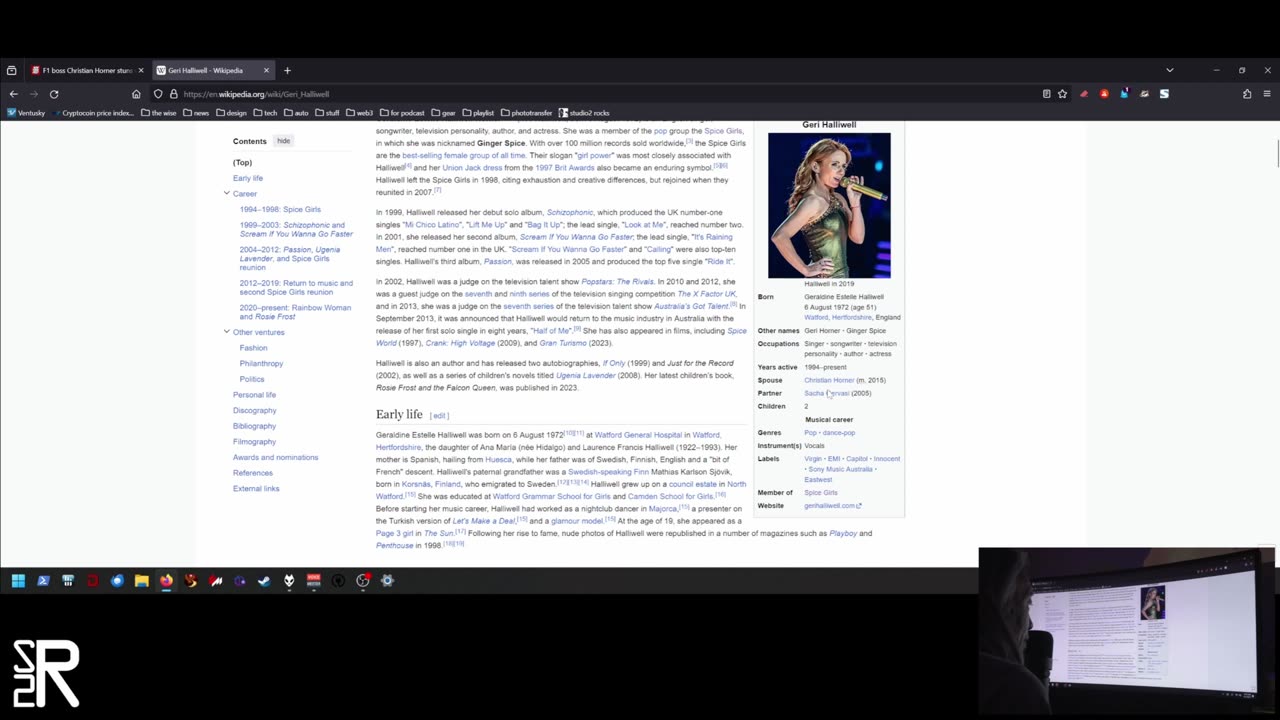Click Firefox icon in taskbar
This screenshot has height=720, width=1280.
tap(166, 580)
